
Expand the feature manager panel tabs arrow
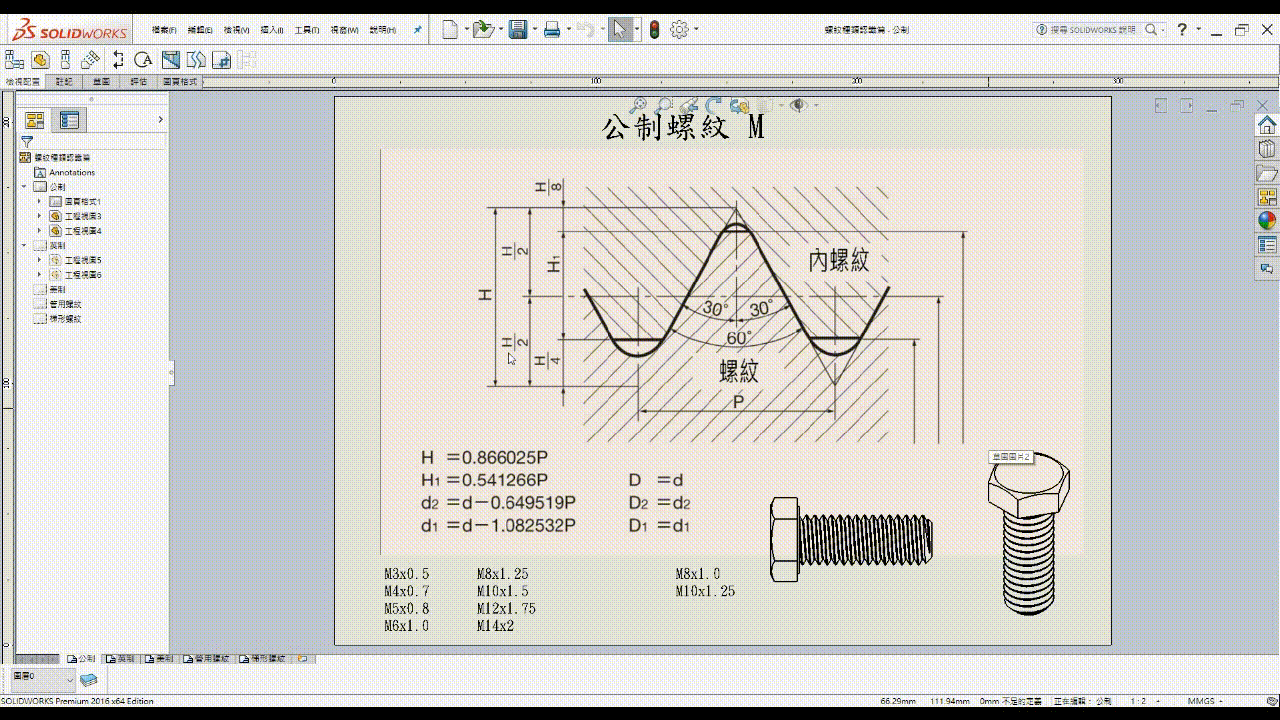160,120
